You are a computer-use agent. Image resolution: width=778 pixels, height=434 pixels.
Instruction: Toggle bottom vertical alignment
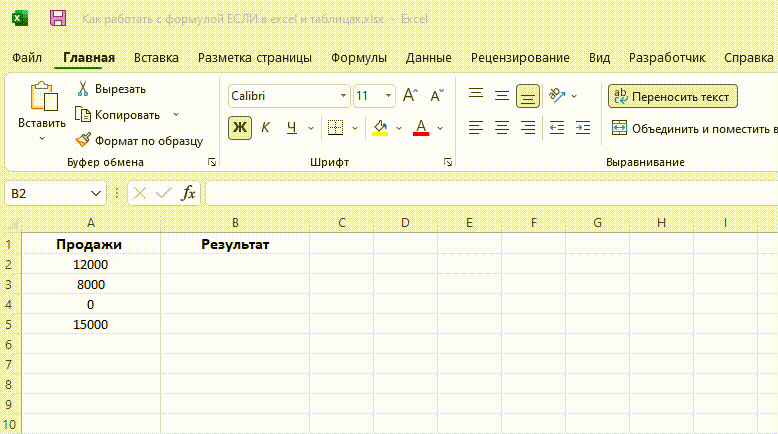[x=527, y=96]
